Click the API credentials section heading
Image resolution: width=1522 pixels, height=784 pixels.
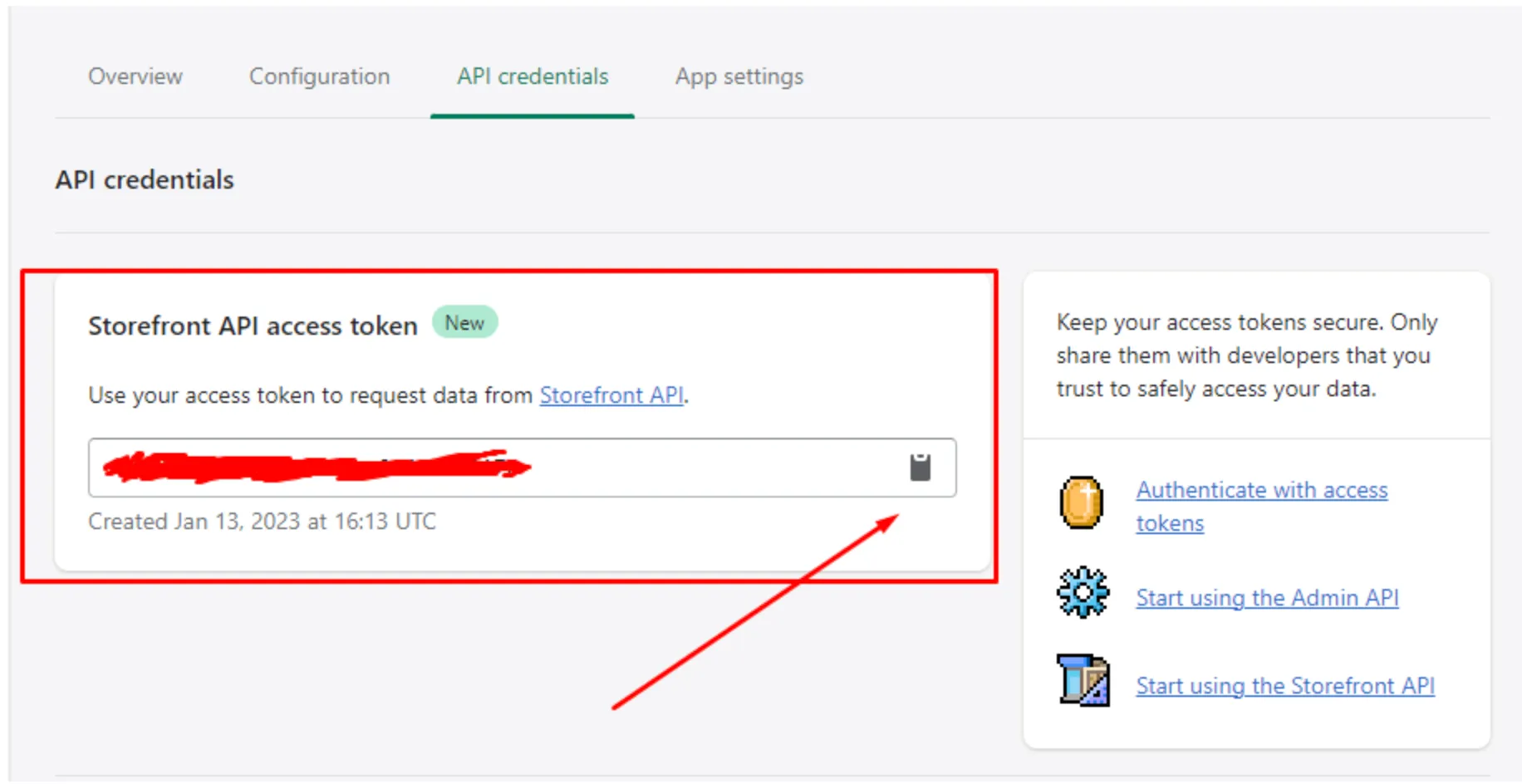point(145,180)
